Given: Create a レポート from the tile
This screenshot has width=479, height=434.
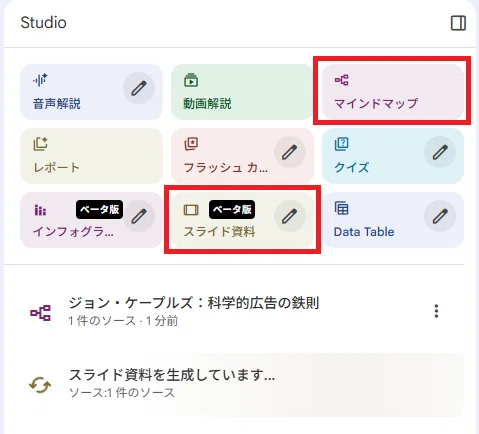Looking at the screenshot, I should 91,156.
